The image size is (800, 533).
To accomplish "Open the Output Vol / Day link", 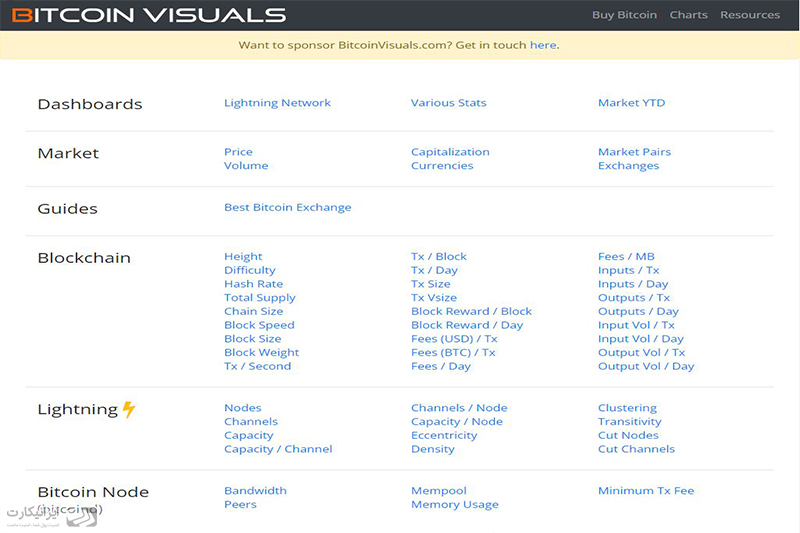I will (646, 366).
